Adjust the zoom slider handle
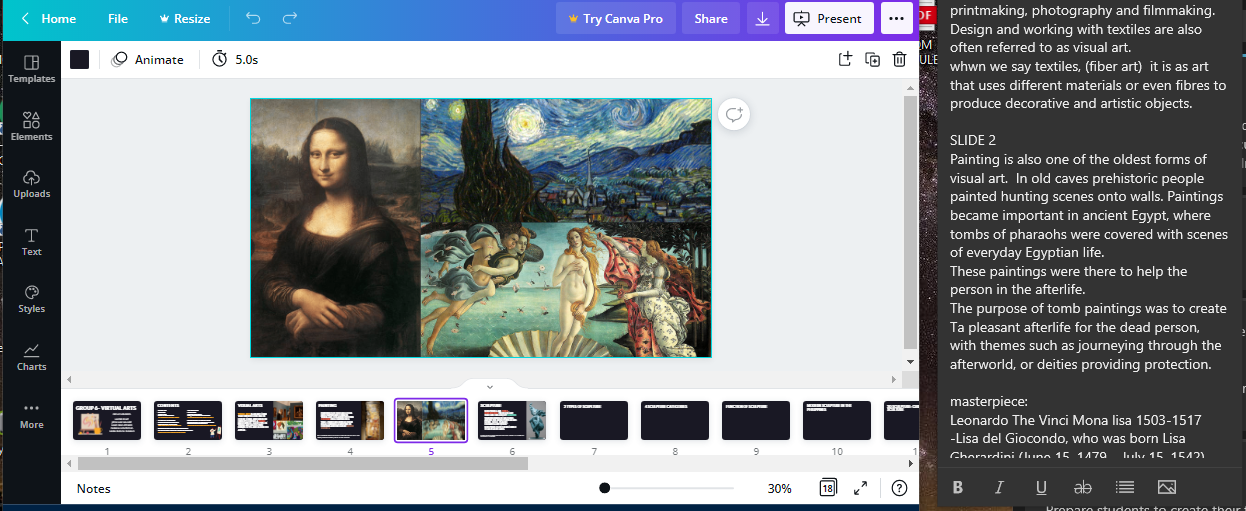 click(x=604, y=488)
